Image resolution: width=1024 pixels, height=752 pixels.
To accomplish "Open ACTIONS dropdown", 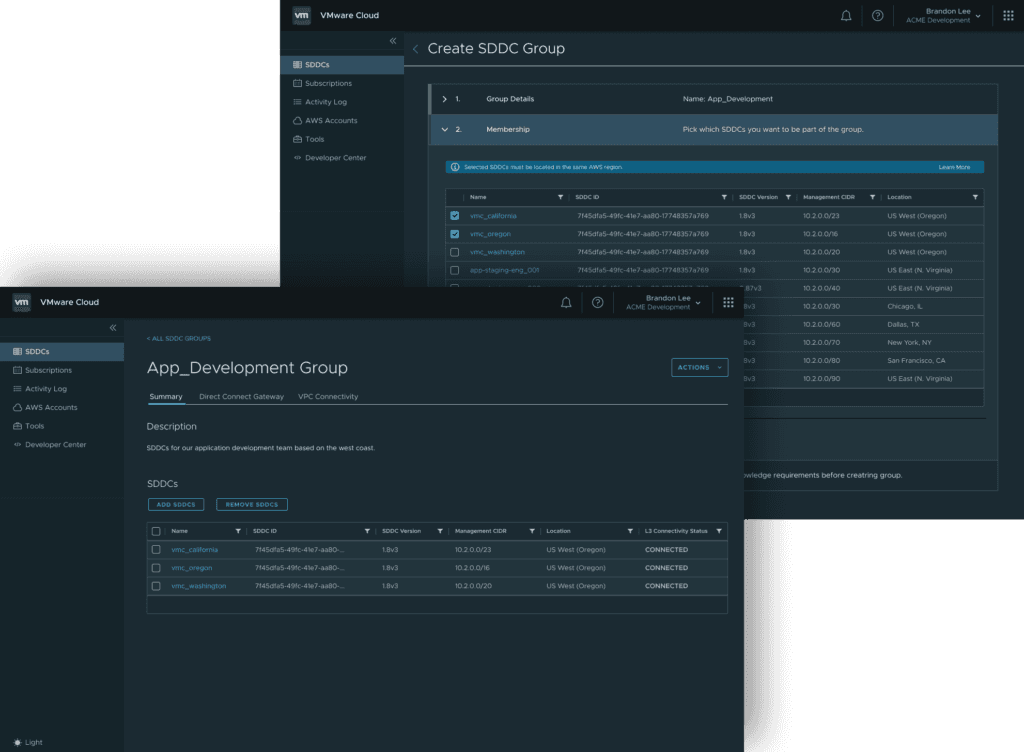I will (699, 368).
